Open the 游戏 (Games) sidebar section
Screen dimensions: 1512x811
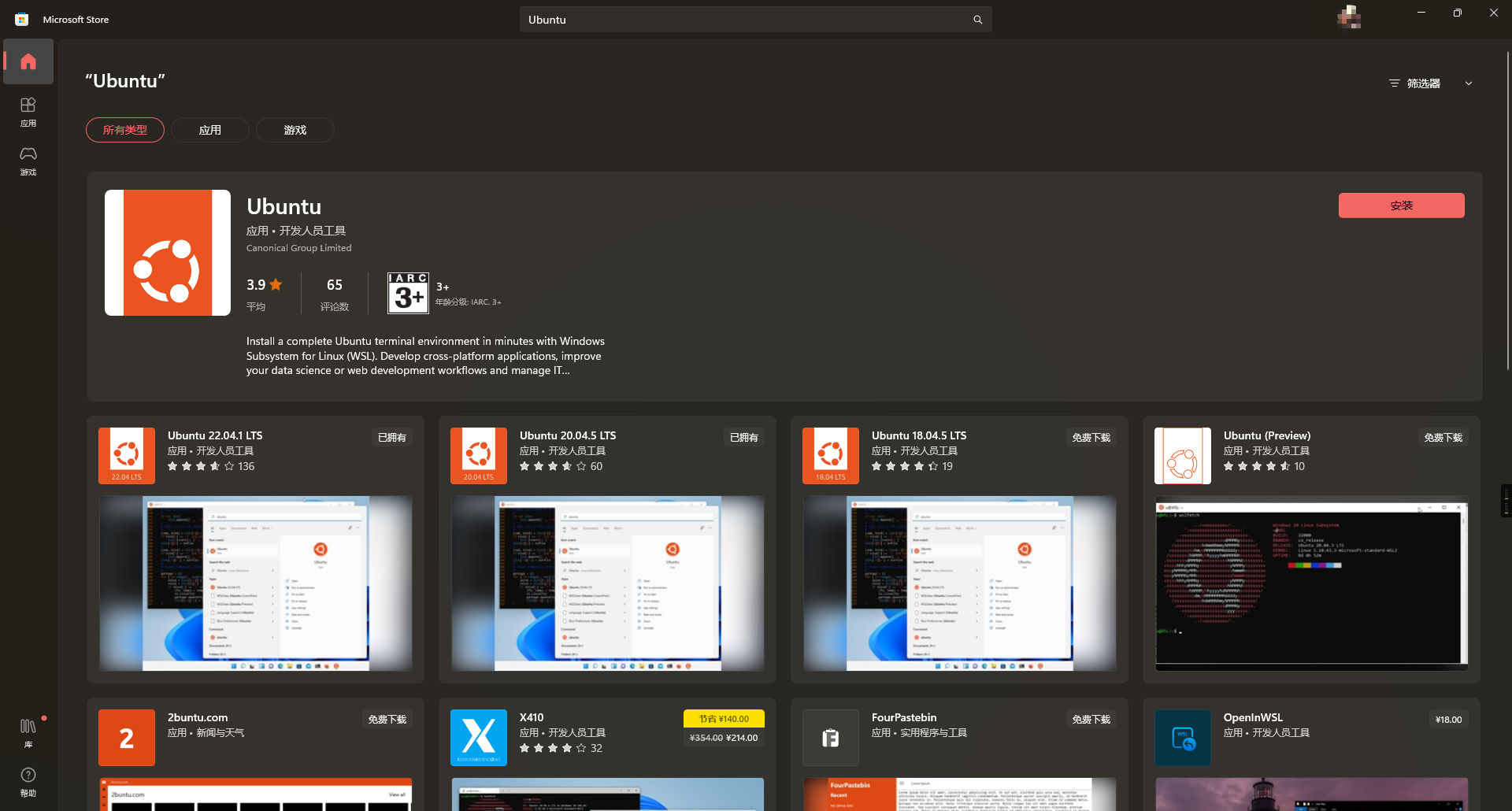pyautogui.click(x=28, y=161)
